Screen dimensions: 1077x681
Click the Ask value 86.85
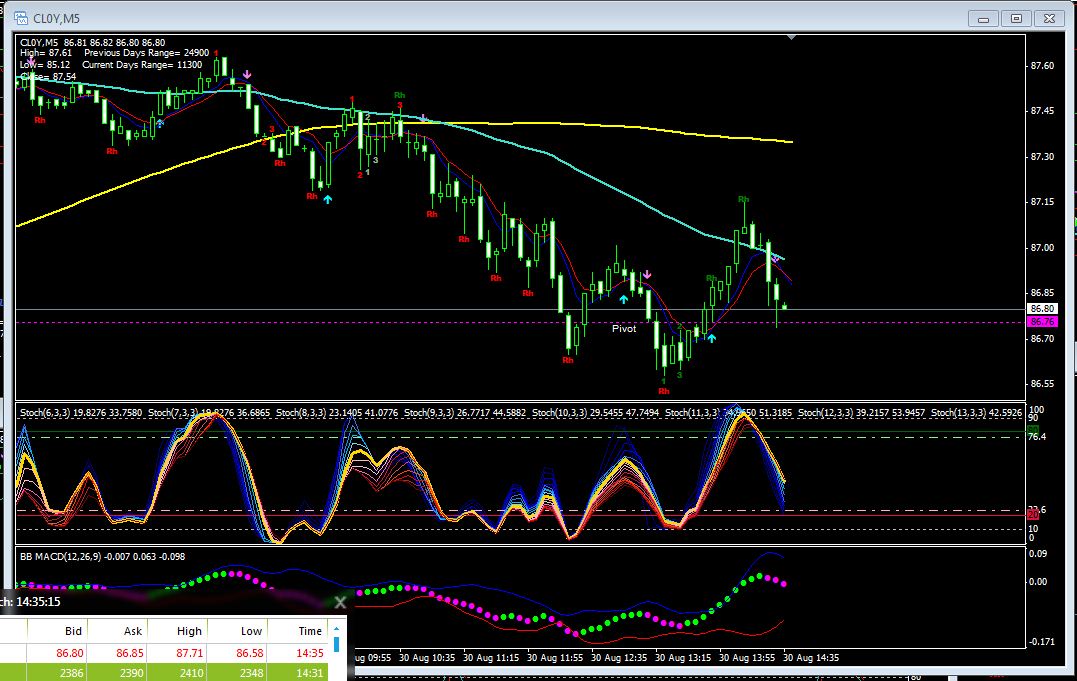[x=130, y=653]
